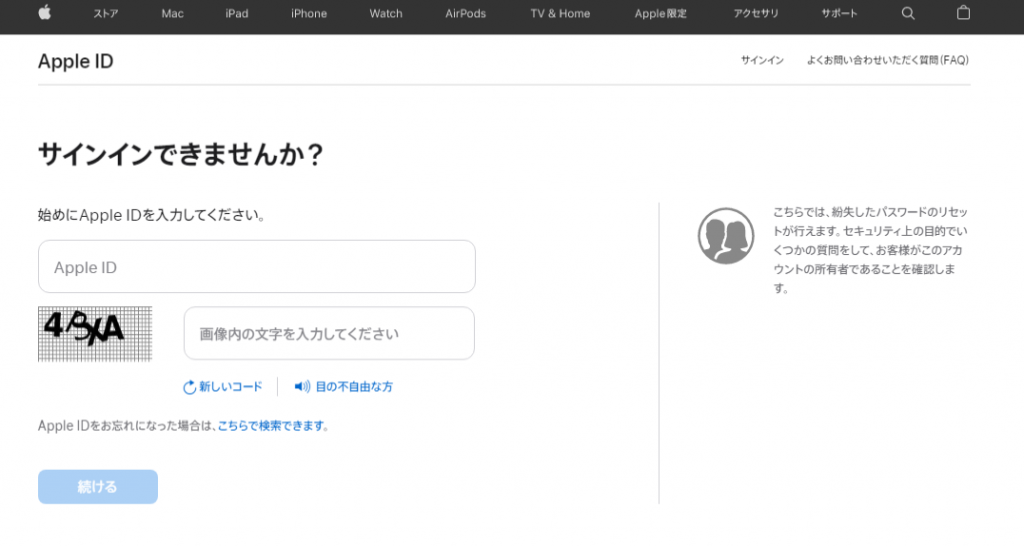Image resolution: width=1024 pixels, height=547 pixels.
Task: Click the captcha image
Action: (95, 334)
